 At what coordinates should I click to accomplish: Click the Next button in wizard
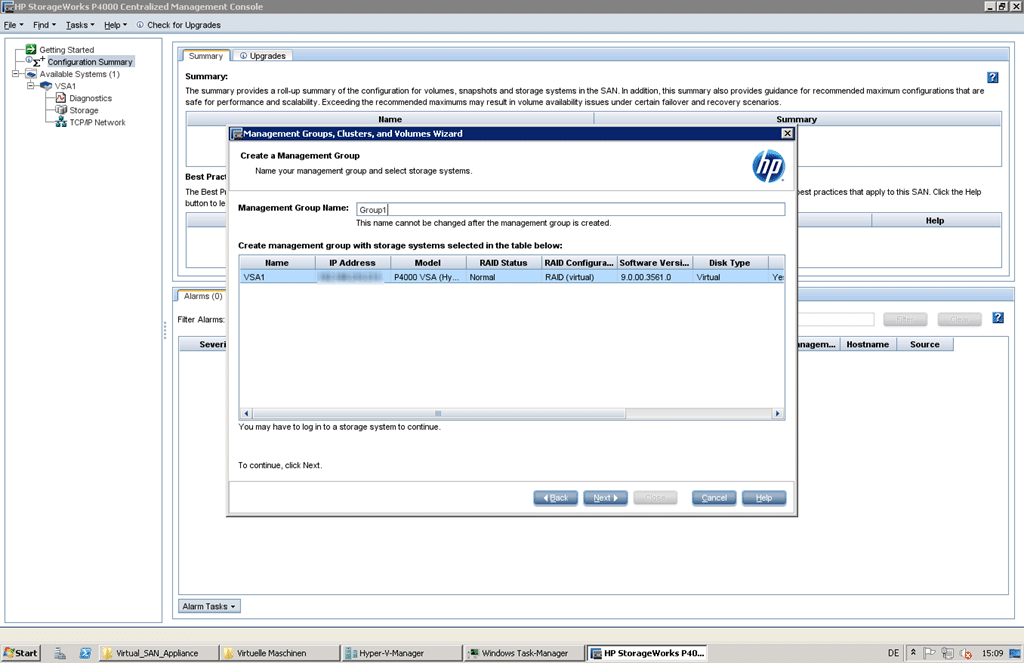click(605, 498)
